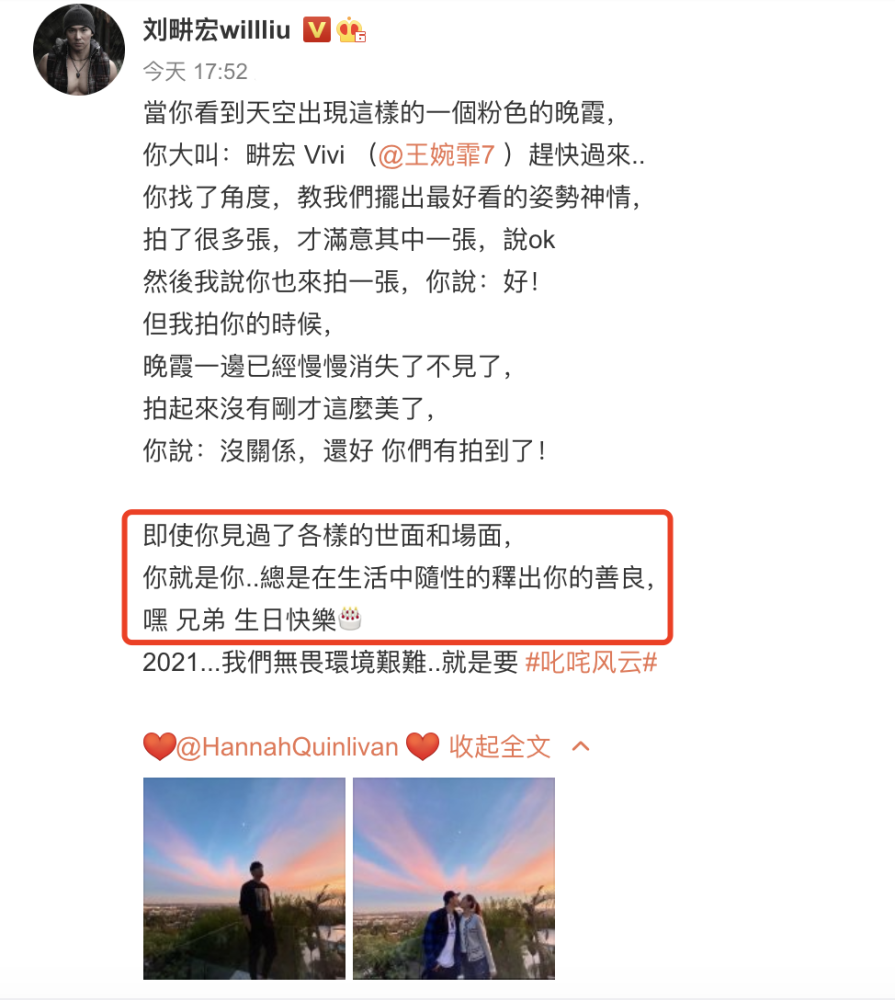Click the highlighted line 即使你見過了各樣的世面和場面
The width and height of the screenshot is (895, 1000).
coord(328,536)
